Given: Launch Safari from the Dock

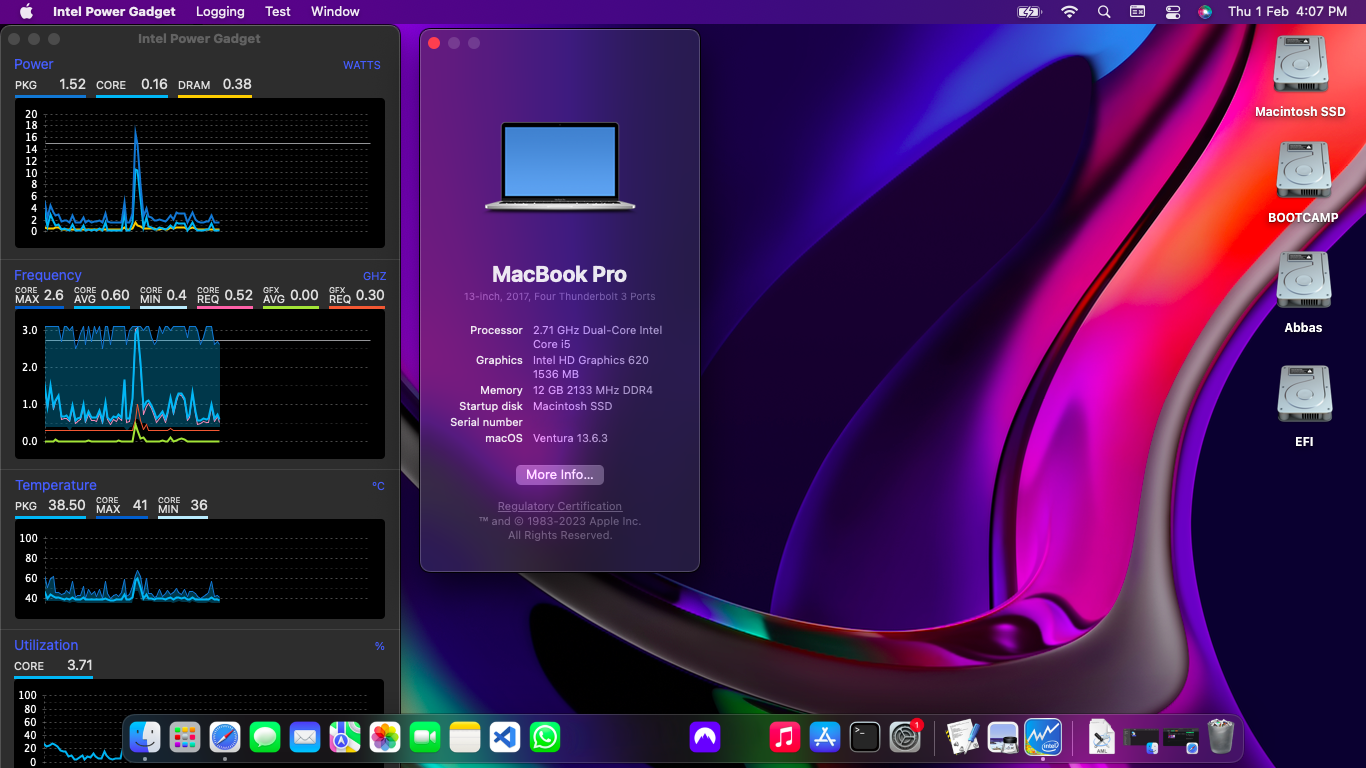Looking at the screenshot, I should [225, 738].
